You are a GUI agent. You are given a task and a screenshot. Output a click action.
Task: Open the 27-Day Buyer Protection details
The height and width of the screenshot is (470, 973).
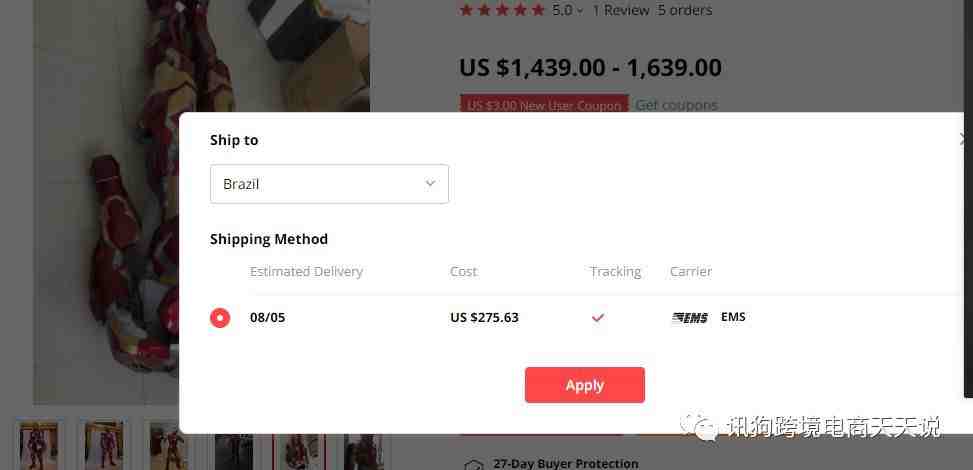point(565,463)
